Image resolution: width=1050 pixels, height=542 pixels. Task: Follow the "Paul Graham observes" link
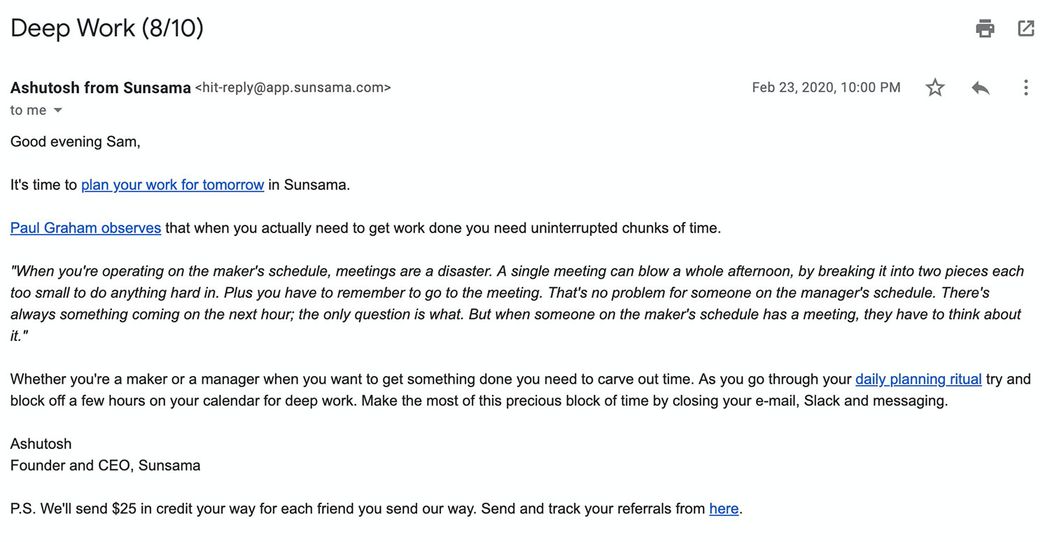coord(85,228)
